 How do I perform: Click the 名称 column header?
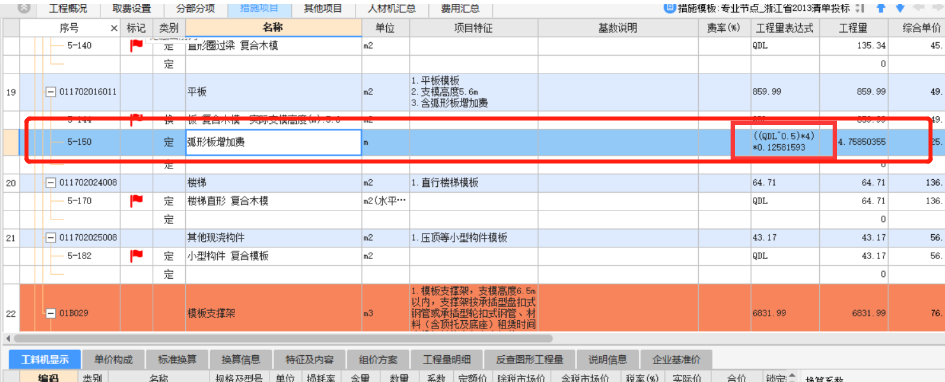(274, 28)
